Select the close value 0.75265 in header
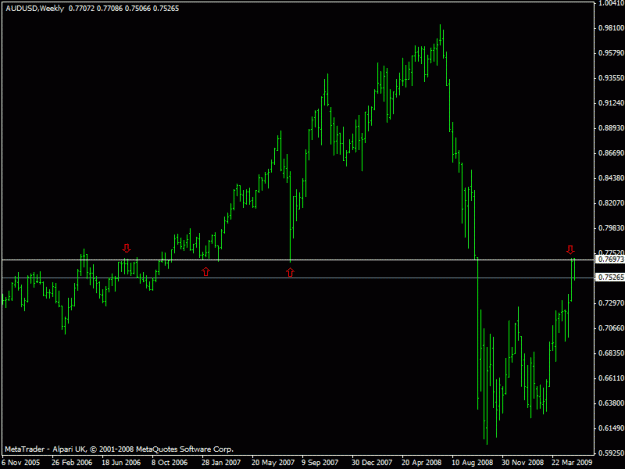Image resolution: width=625 pixels, height=469 pixels. pyautogui.click(x=166, y=8)
